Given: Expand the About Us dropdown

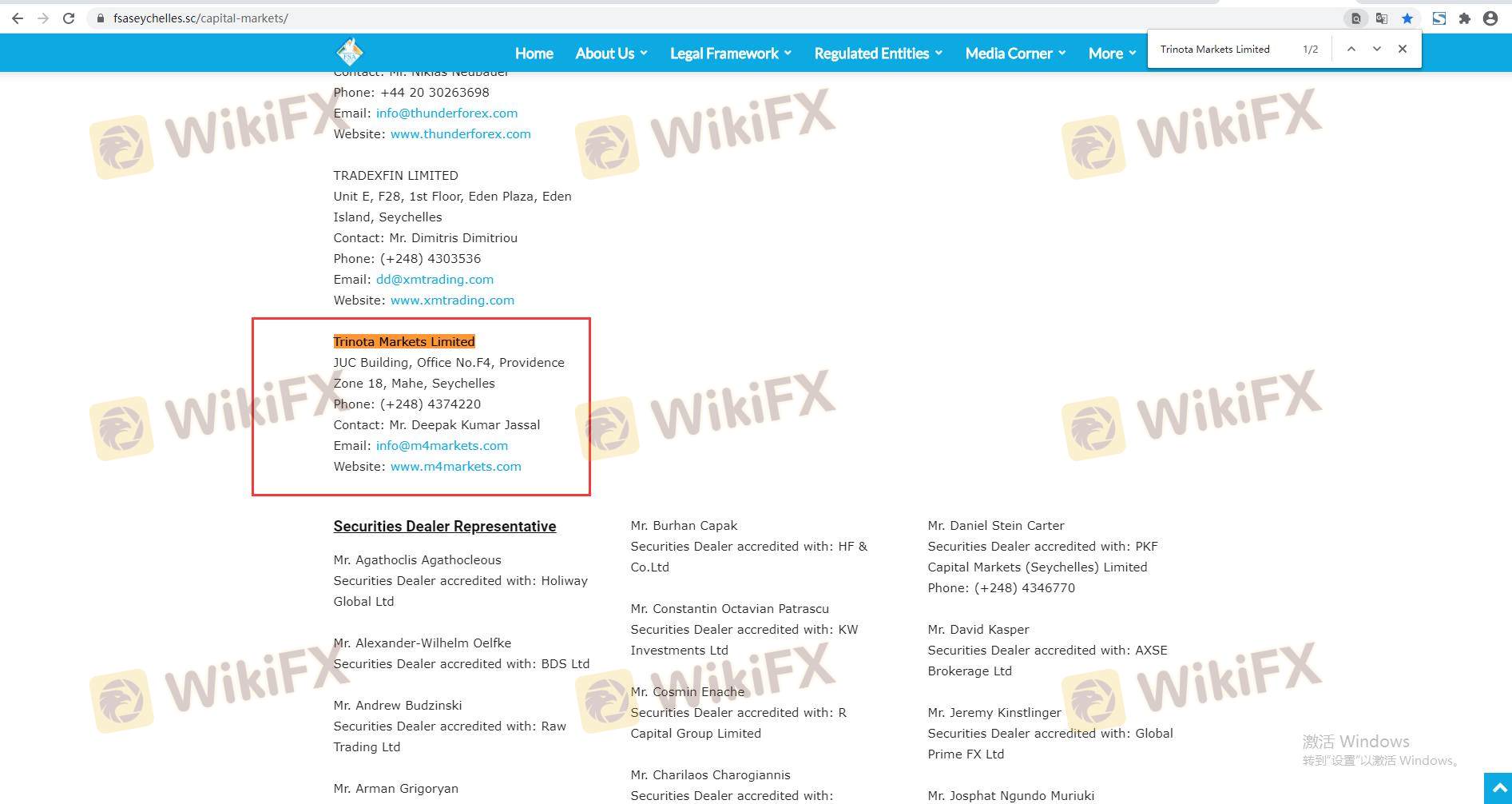Looking at the screenshot, I should (x=611, y=54).
